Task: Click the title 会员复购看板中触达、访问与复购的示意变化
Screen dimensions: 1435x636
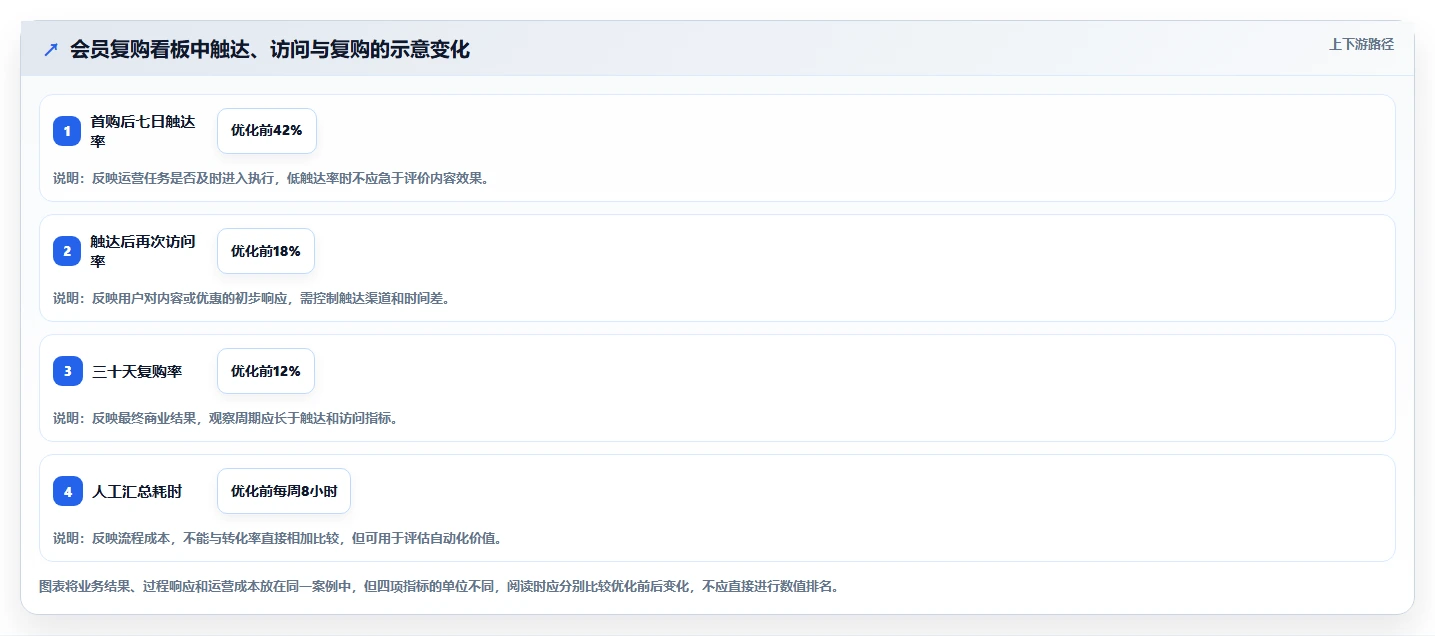Action: pyautogui.click(x=270, y=49)
